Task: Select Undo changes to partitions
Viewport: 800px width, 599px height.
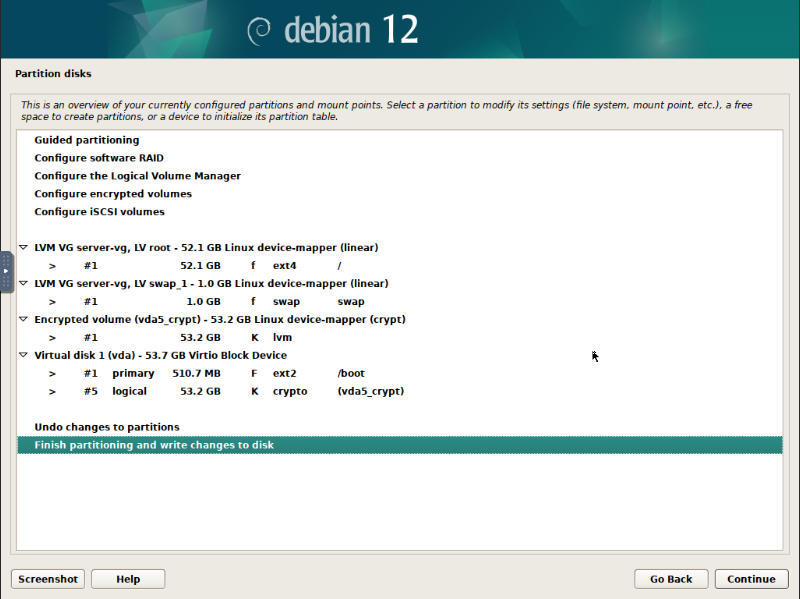Action: [400, 427]
